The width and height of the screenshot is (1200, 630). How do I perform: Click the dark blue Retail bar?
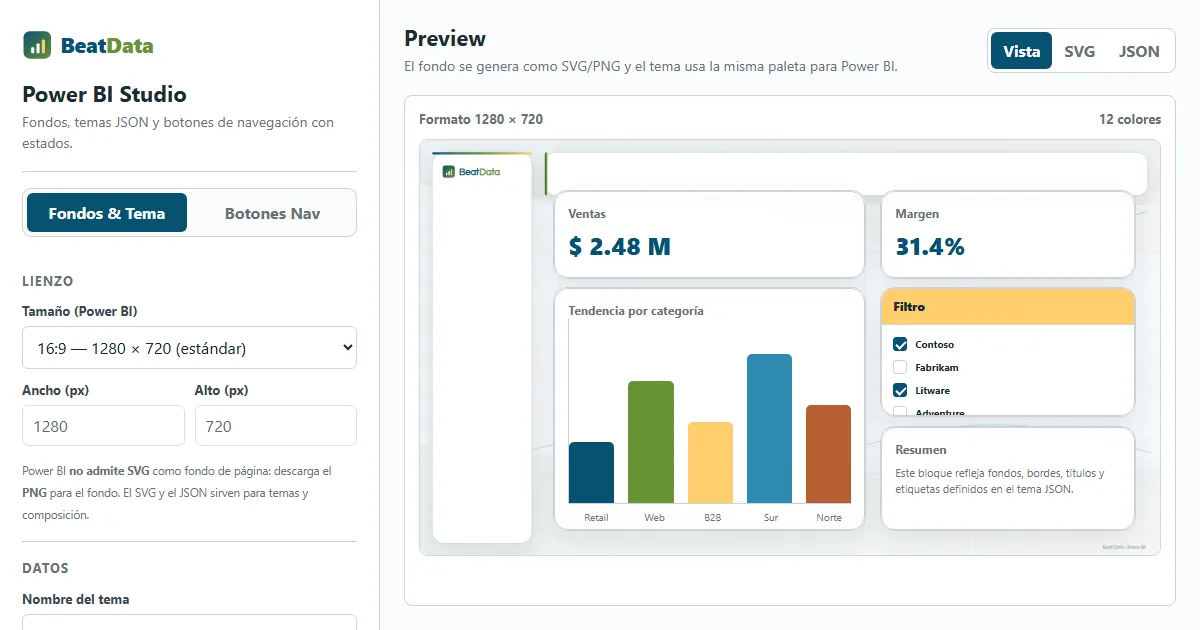pos(591,473)
